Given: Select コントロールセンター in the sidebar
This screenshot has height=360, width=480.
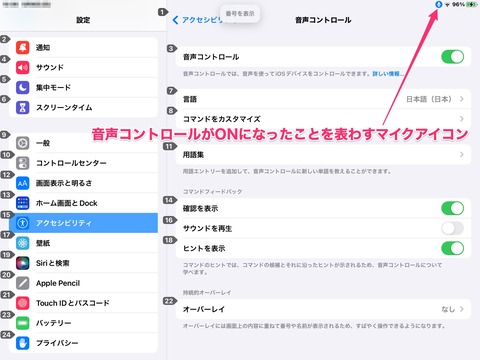Looking at the screenshot, I should tap(83, 163).
